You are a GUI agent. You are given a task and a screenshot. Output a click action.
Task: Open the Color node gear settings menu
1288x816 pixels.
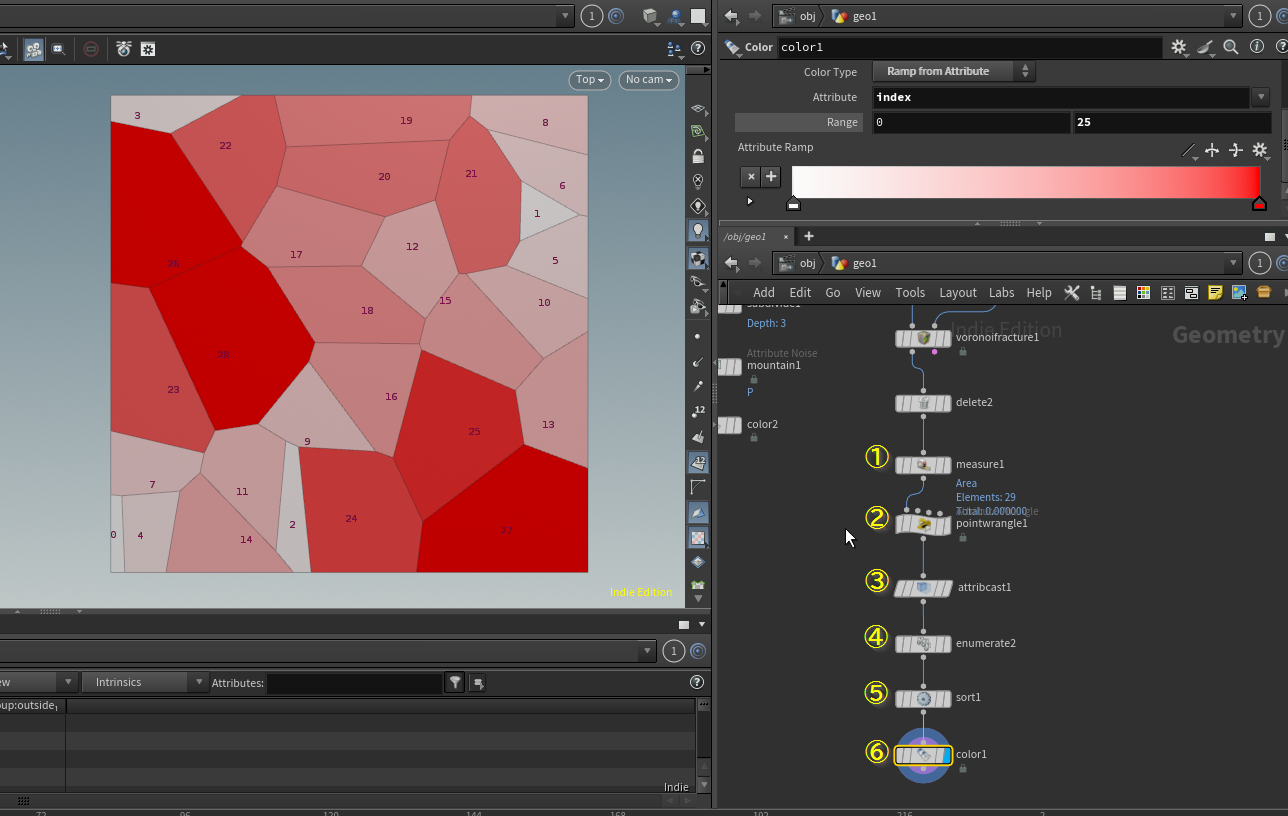click(x=1179, y=47)
